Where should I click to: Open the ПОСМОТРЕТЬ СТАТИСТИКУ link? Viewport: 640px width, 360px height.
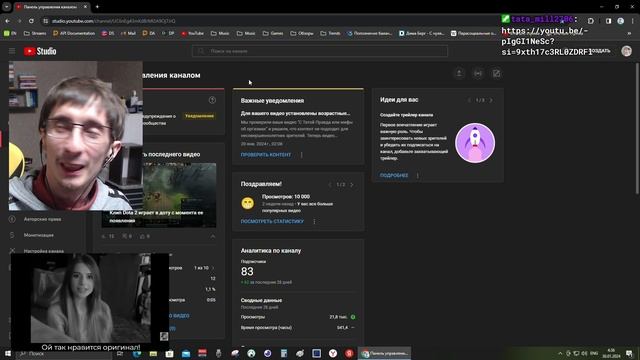point(272,221)
